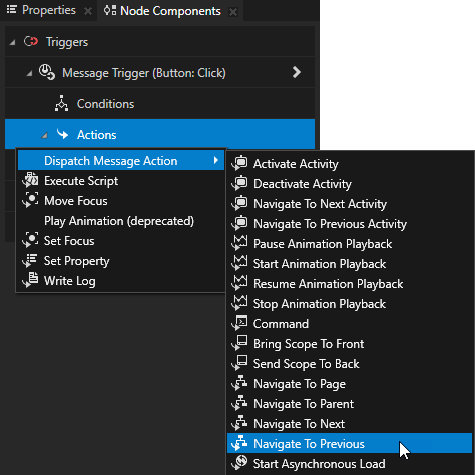The height and width of the screenshot is (475, 475).
Task: Click the Set Property list icon
Action: 31,260
